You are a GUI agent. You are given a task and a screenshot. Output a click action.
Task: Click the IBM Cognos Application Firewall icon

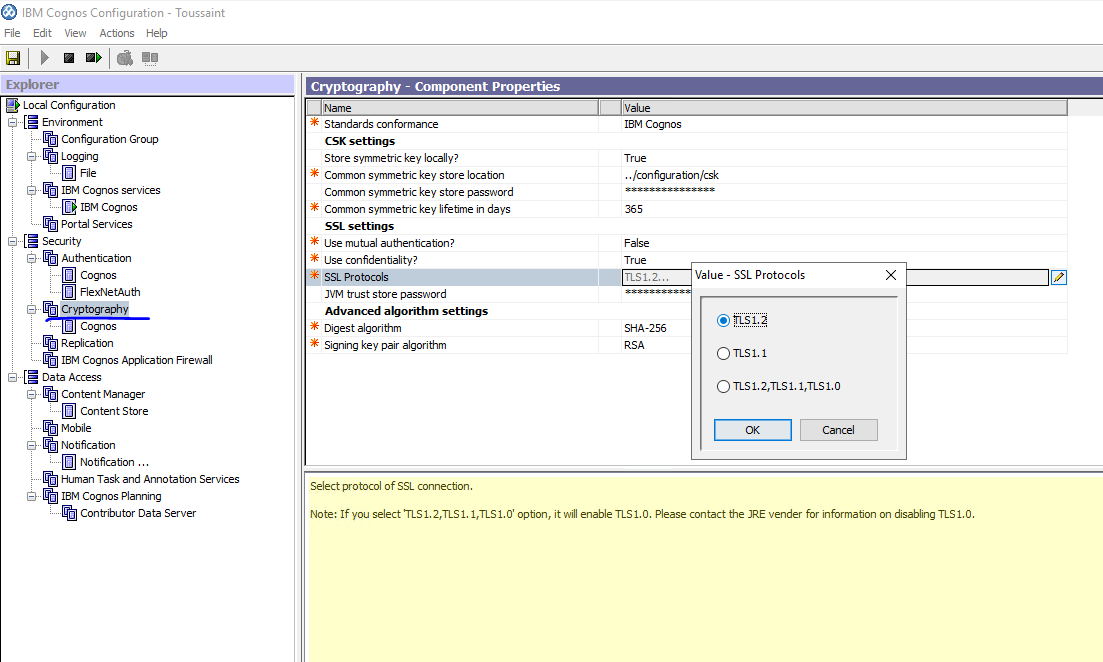point(49,359)
